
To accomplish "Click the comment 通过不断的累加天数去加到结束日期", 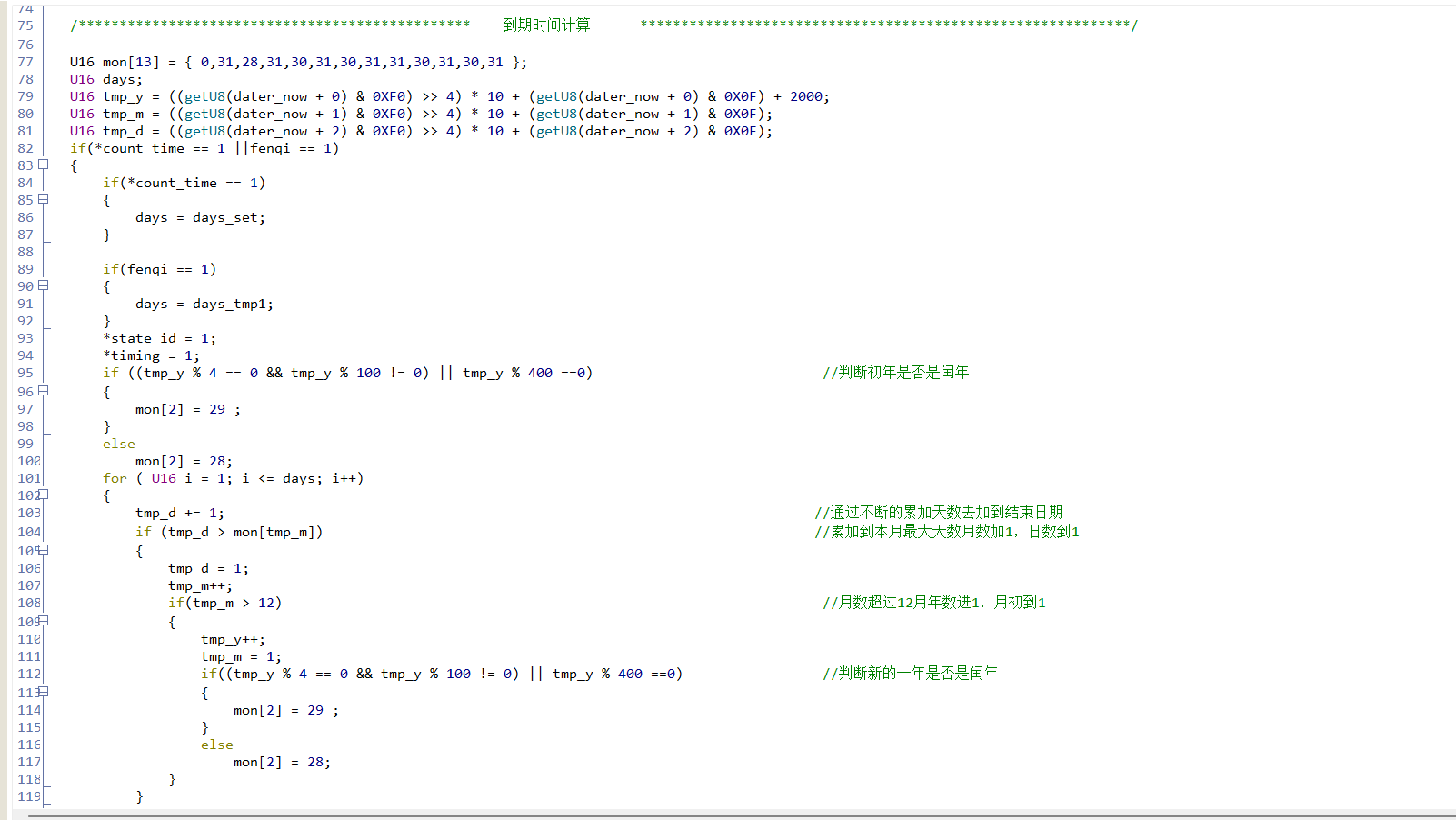I will pos(939,512).
